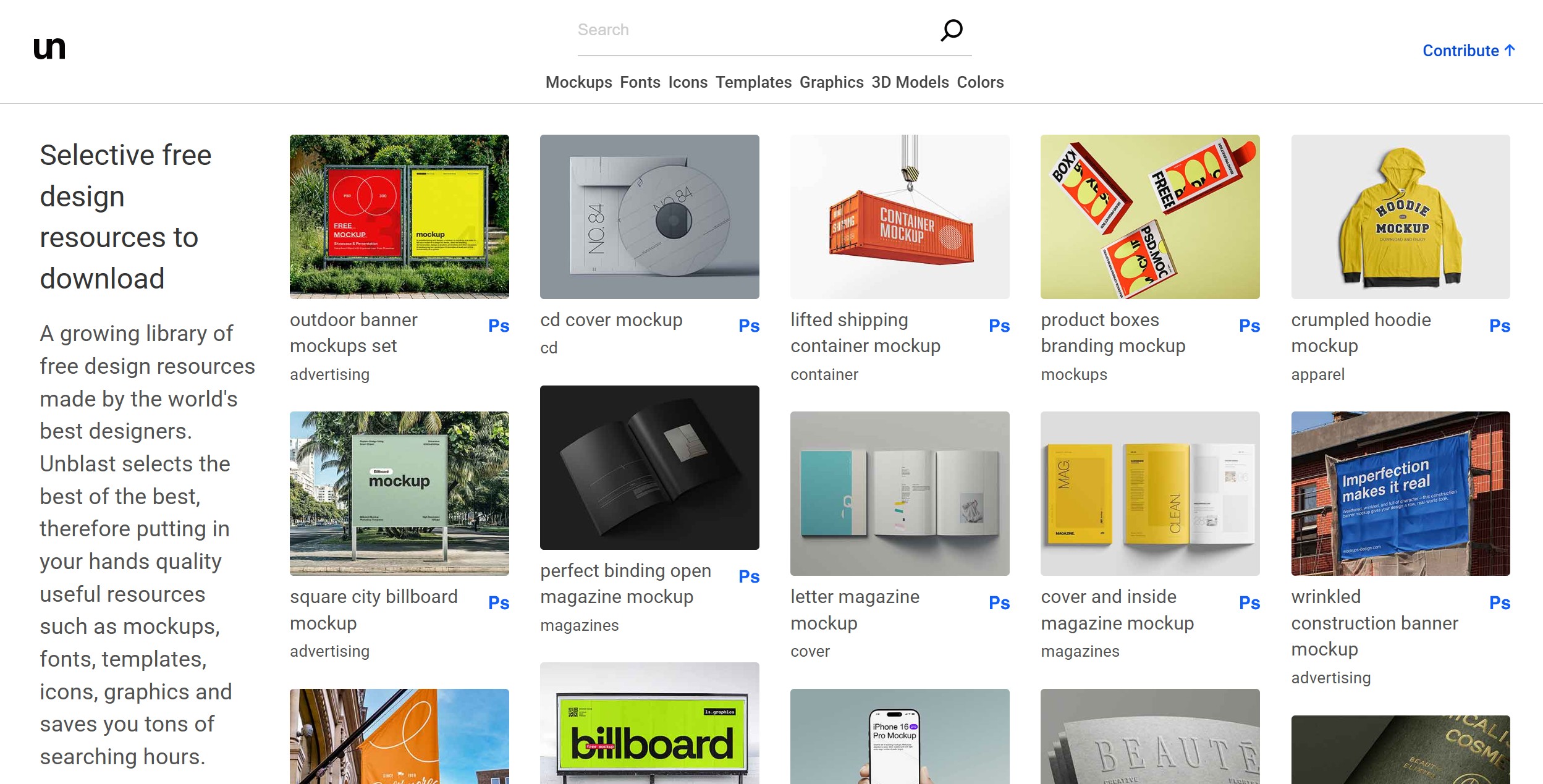Click Ps icon beside square city billboard mockup
Viewport: 1543px width, 784px height.
499,602
